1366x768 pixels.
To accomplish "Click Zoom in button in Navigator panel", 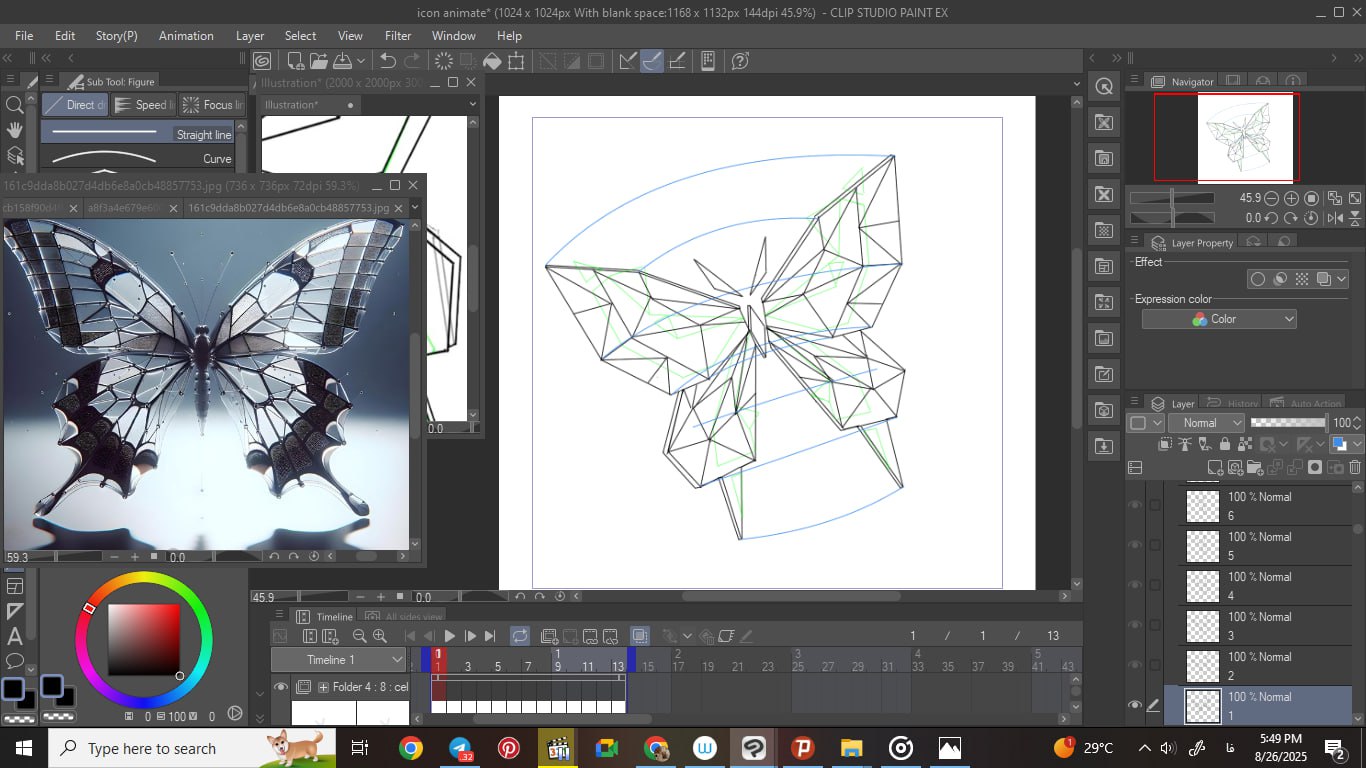I will point(1291,198).
